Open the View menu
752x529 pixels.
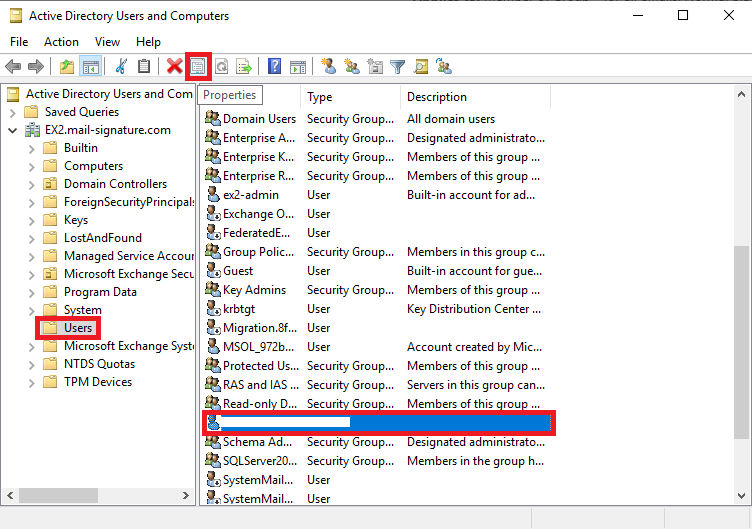coord(107,42)
